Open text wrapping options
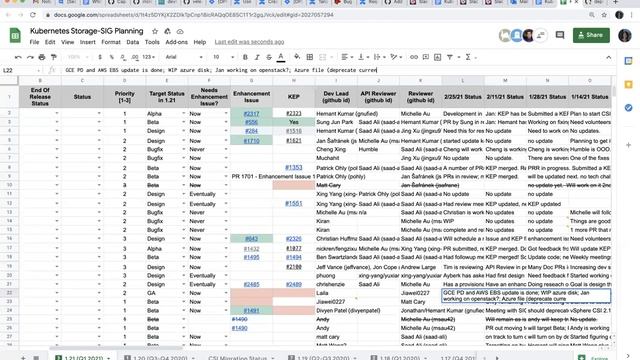 click(x=379, y=57)
